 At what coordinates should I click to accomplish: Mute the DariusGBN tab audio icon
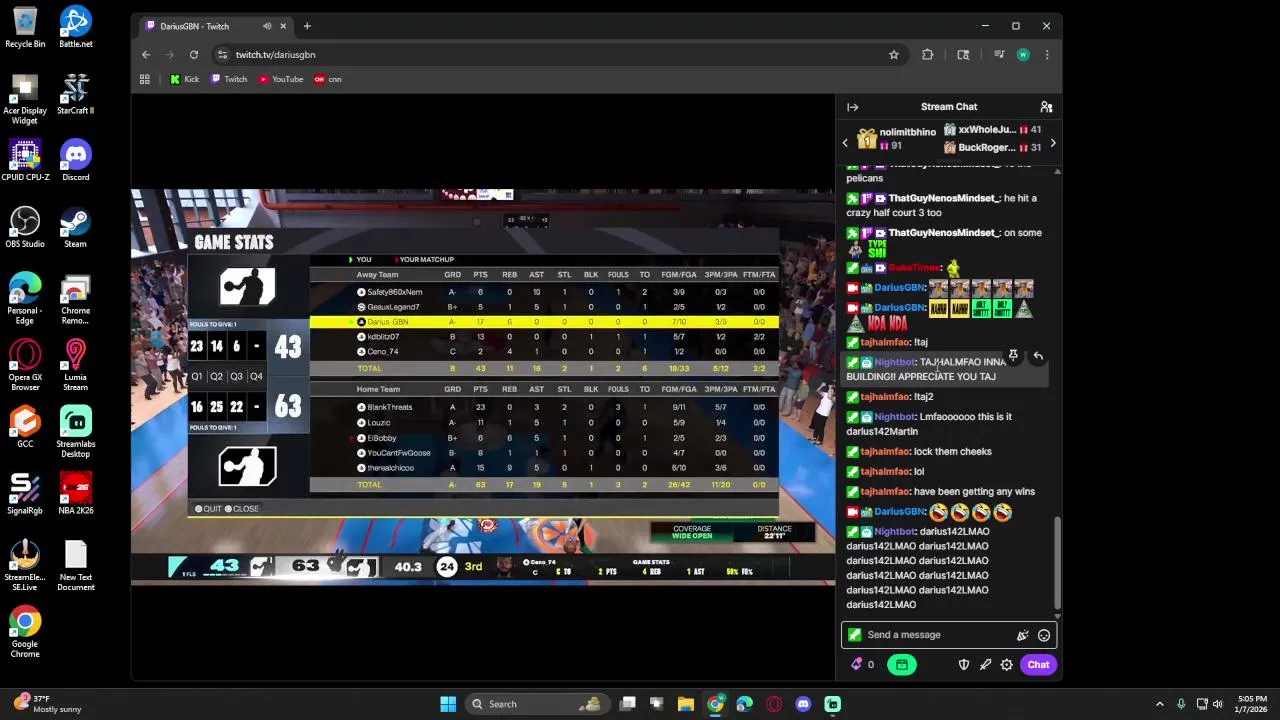pos(266,26)
